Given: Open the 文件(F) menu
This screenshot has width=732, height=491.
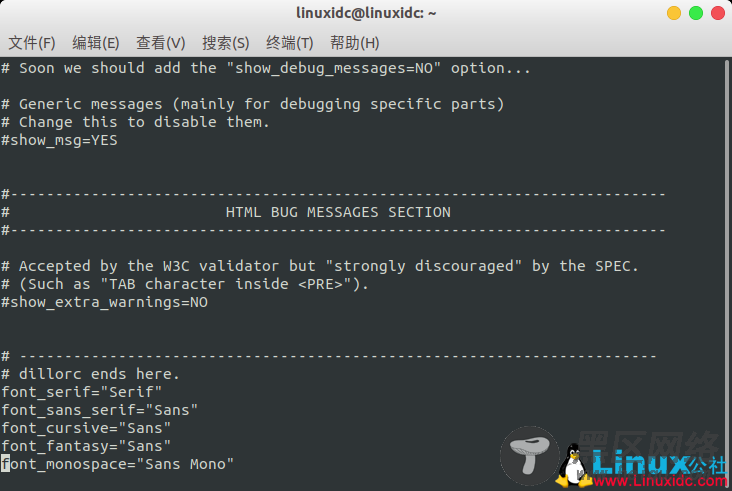Looking at the screenshot, I should click(32, 43).
